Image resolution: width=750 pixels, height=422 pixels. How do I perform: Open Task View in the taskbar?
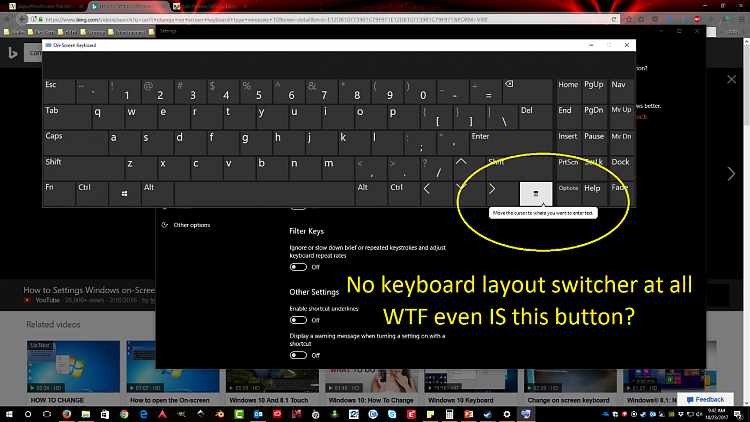pyautogui.click(x=47, y=414)
